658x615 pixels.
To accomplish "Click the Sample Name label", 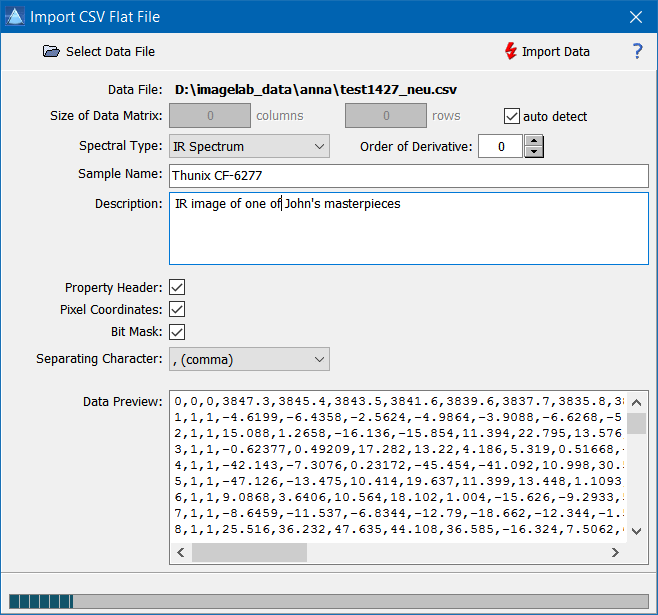I will pyautogui.click(x=120, y=174).
